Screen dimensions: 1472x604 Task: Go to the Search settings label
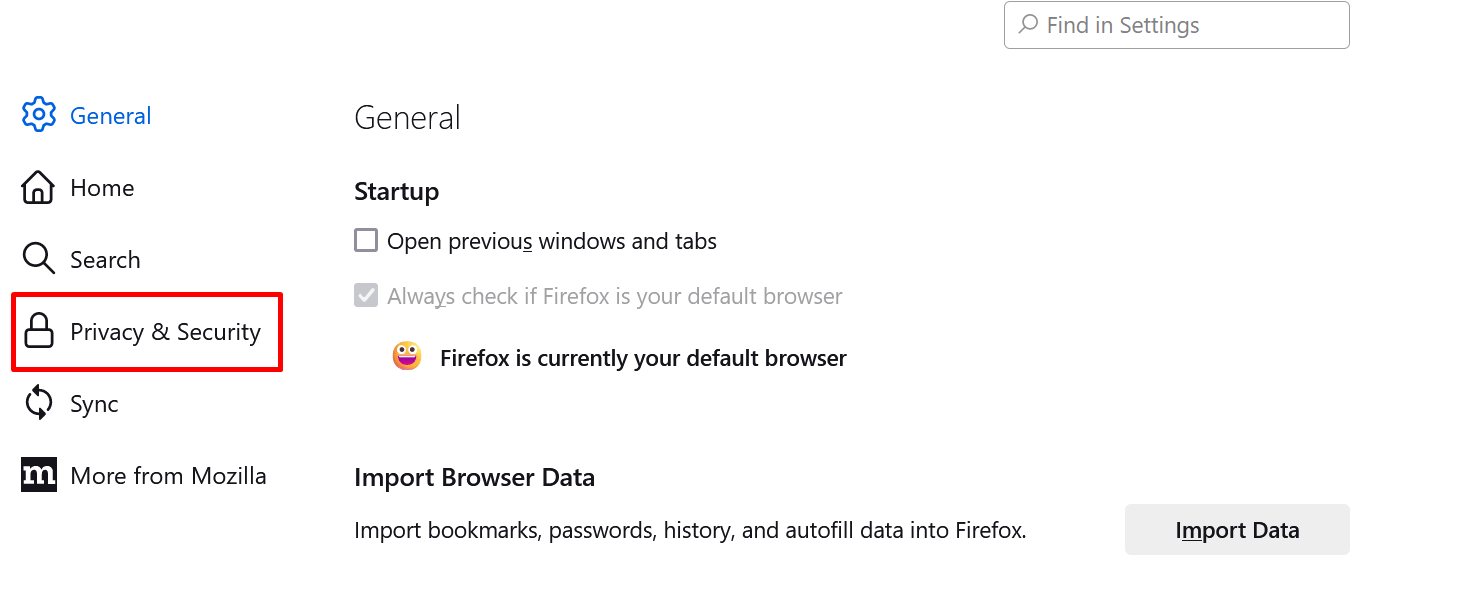(x=105, y=260)
